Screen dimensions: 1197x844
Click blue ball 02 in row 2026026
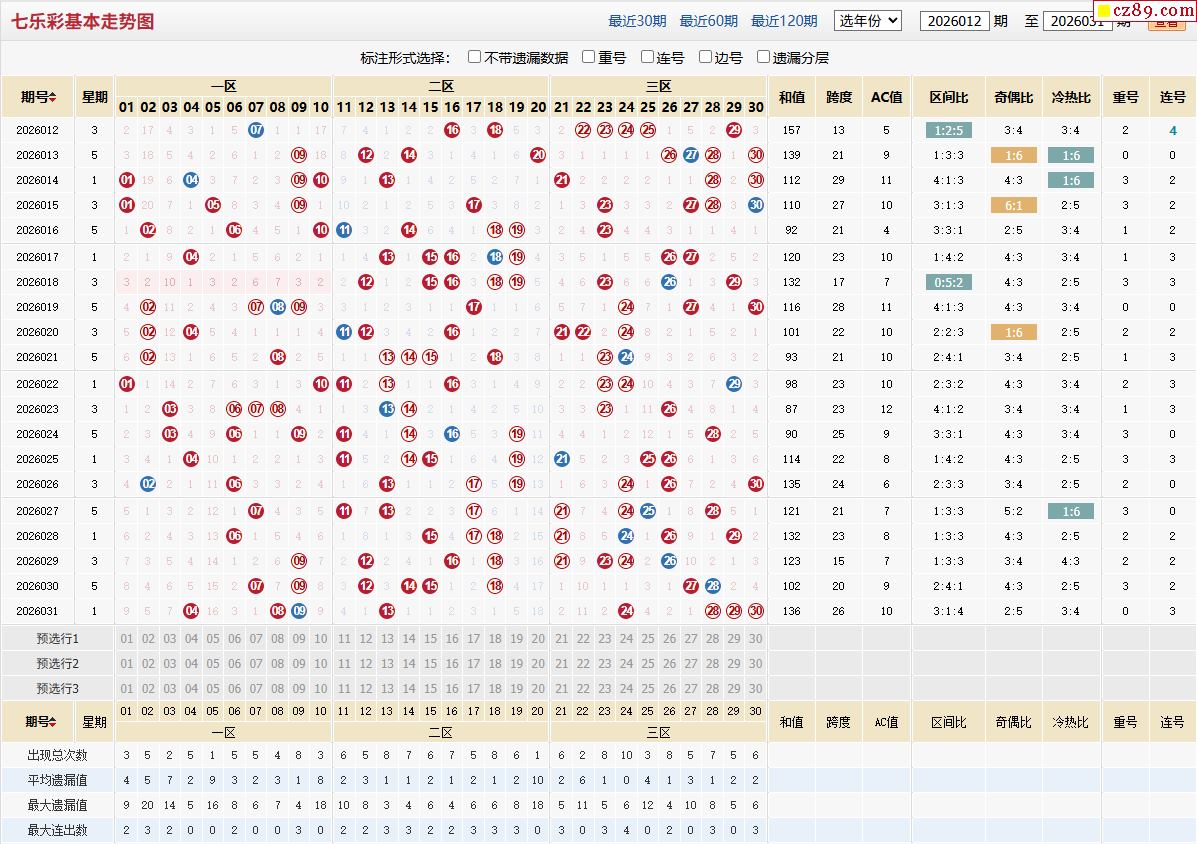coord(148,484)
